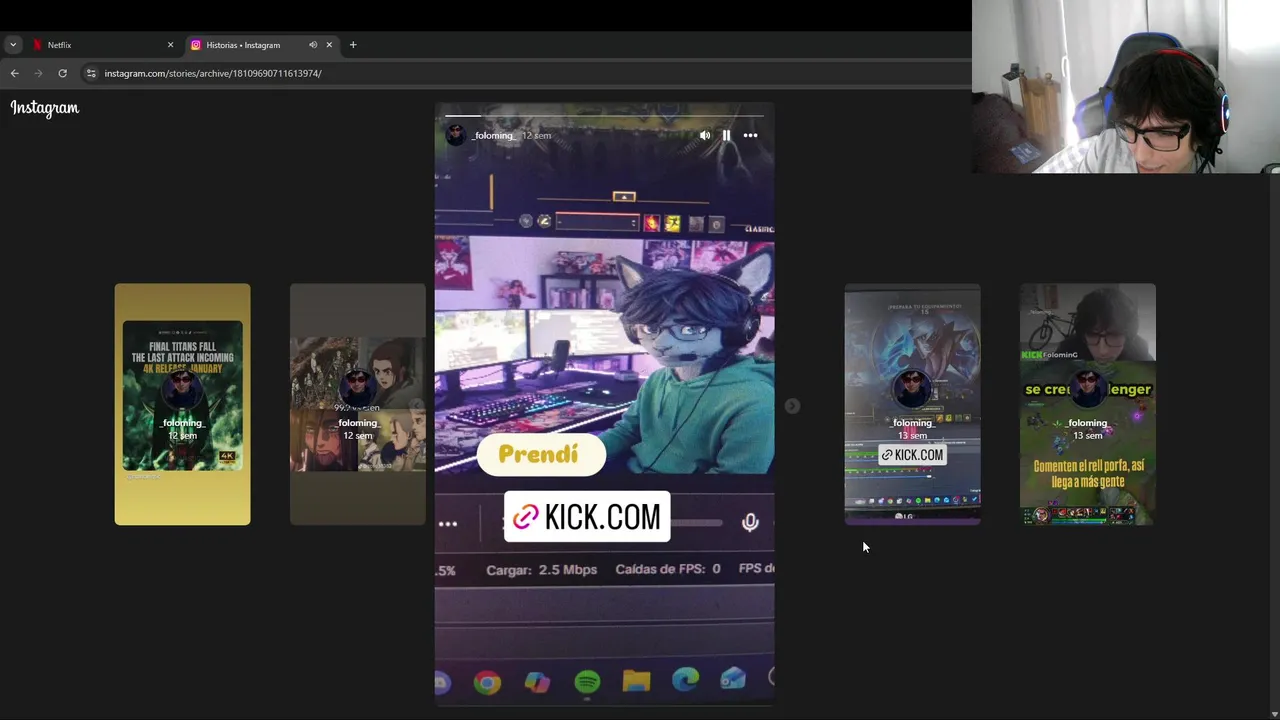The image size is (1280, 720).
Task: Pause the playing Instagram story
Action: [x=726, y=135]
